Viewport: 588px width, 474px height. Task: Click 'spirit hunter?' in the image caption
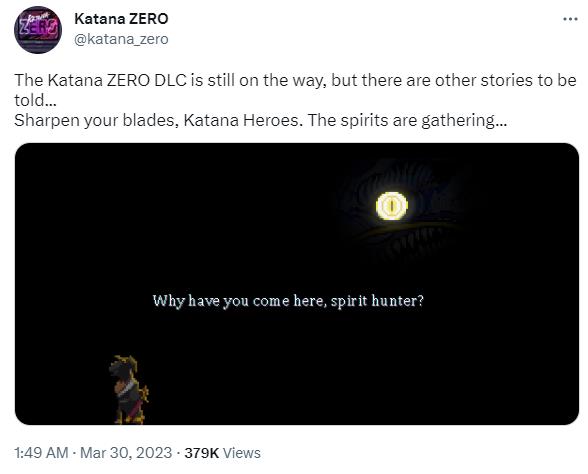click(x=377, y=301)
